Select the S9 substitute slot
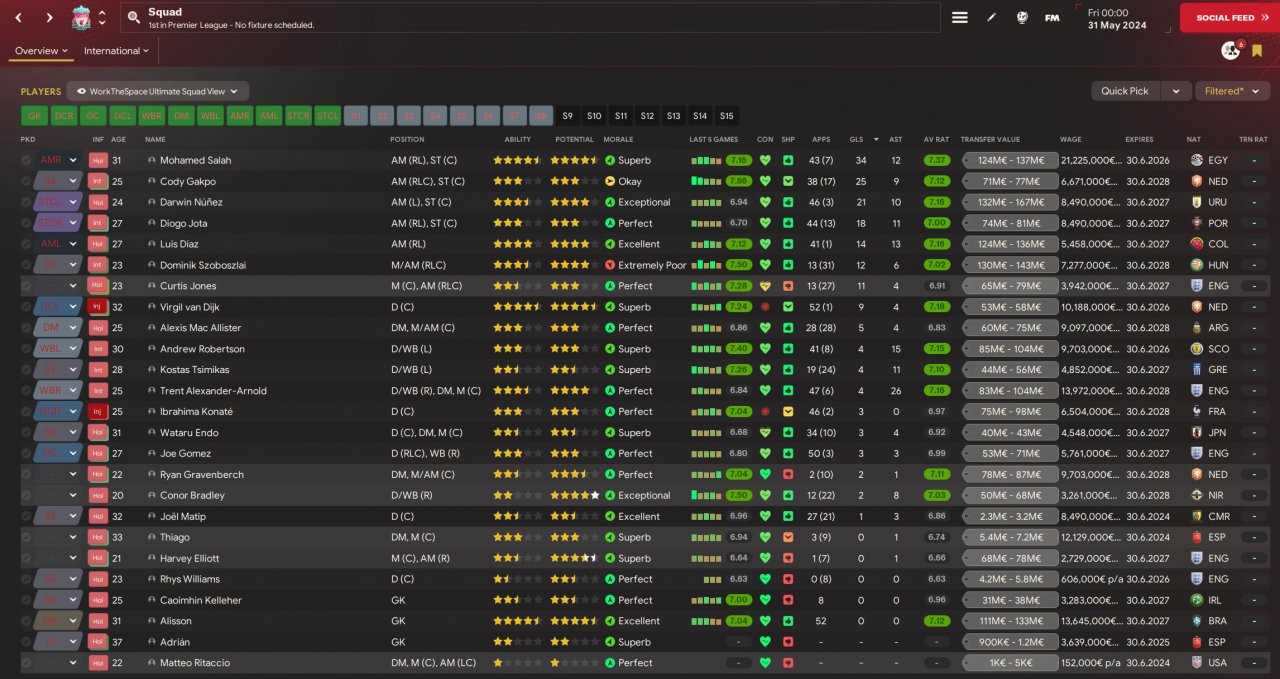 tap(568, 116)
